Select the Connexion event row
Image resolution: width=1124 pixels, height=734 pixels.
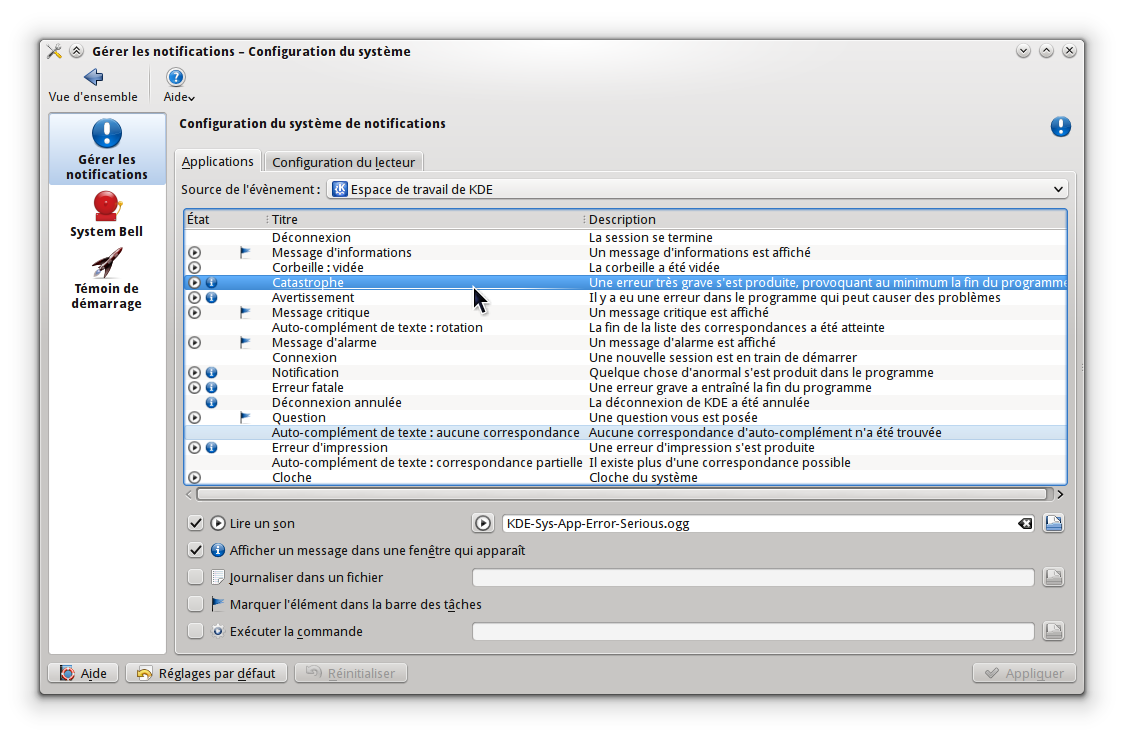[x=625, y=358]
